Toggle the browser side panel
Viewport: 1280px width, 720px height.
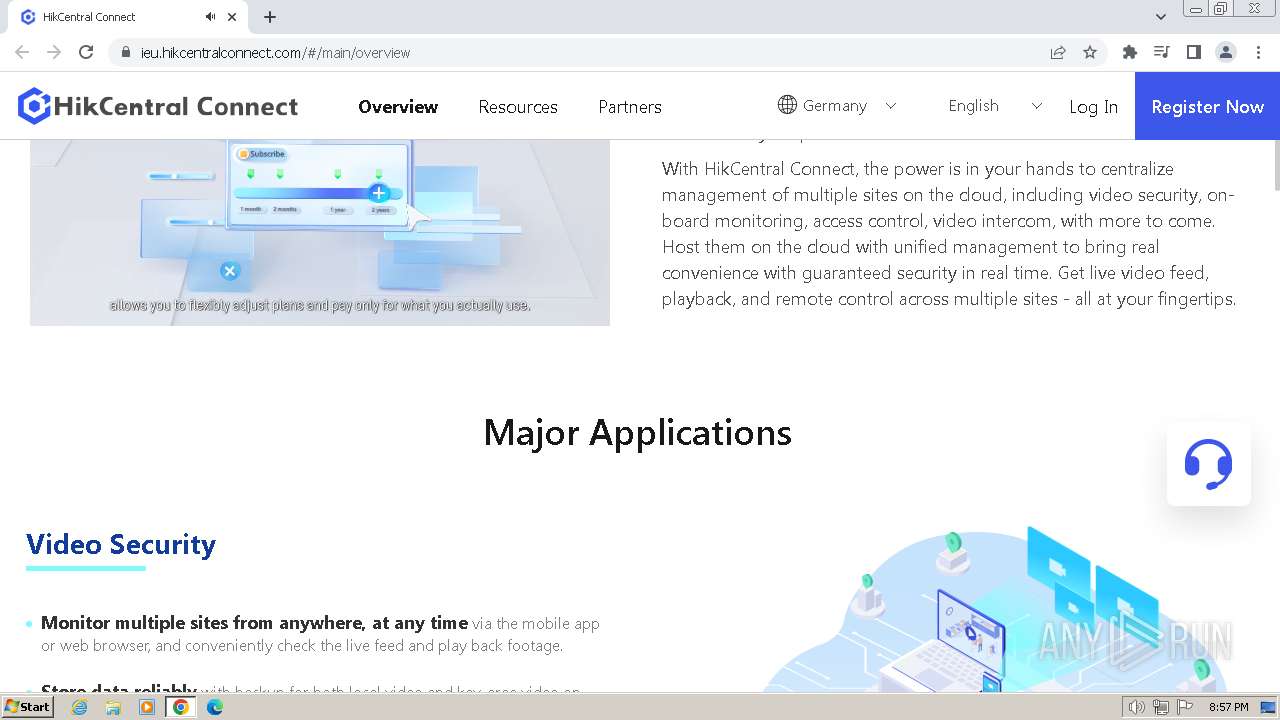(1194, 52)
